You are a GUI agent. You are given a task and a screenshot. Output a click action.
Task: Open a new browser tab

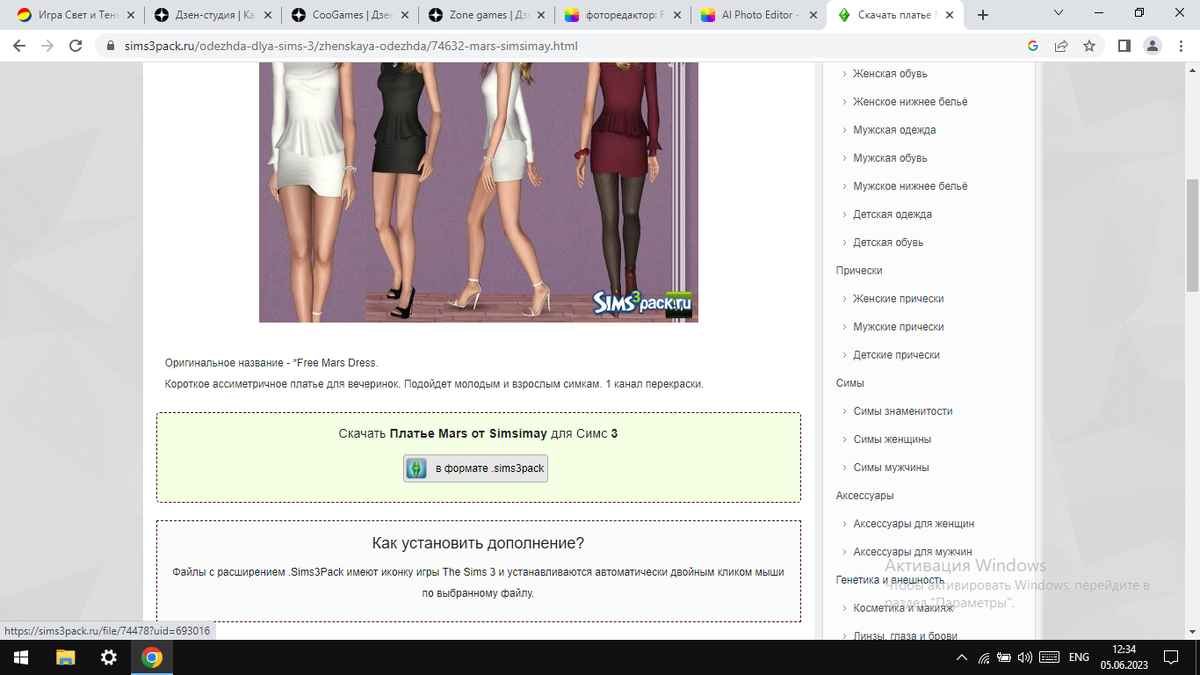(x=983, y=15)
